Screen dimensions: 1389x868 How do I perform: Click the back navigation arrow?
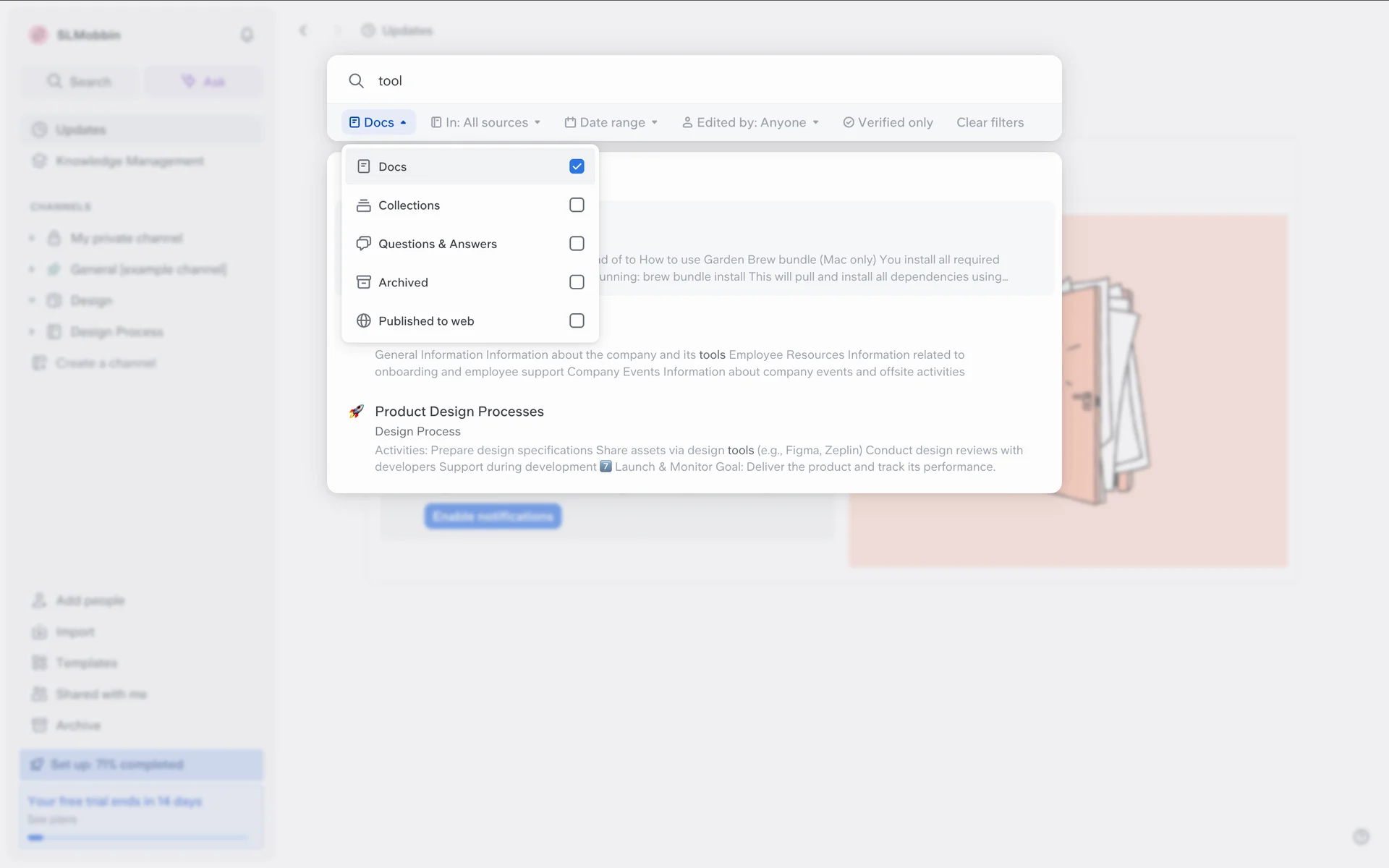pos(303,30)
